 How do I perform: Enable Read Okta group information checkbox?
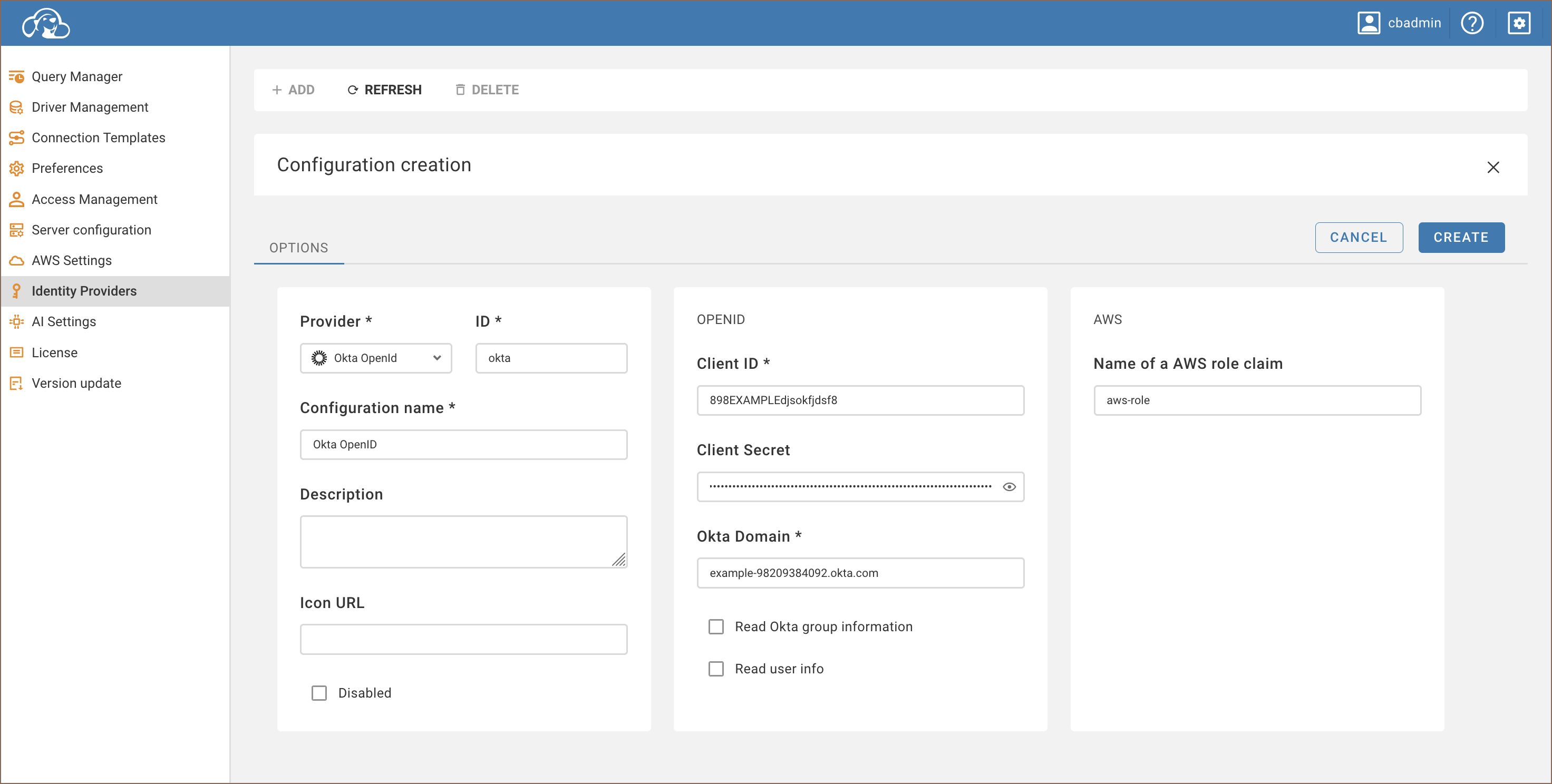(716, 627)
